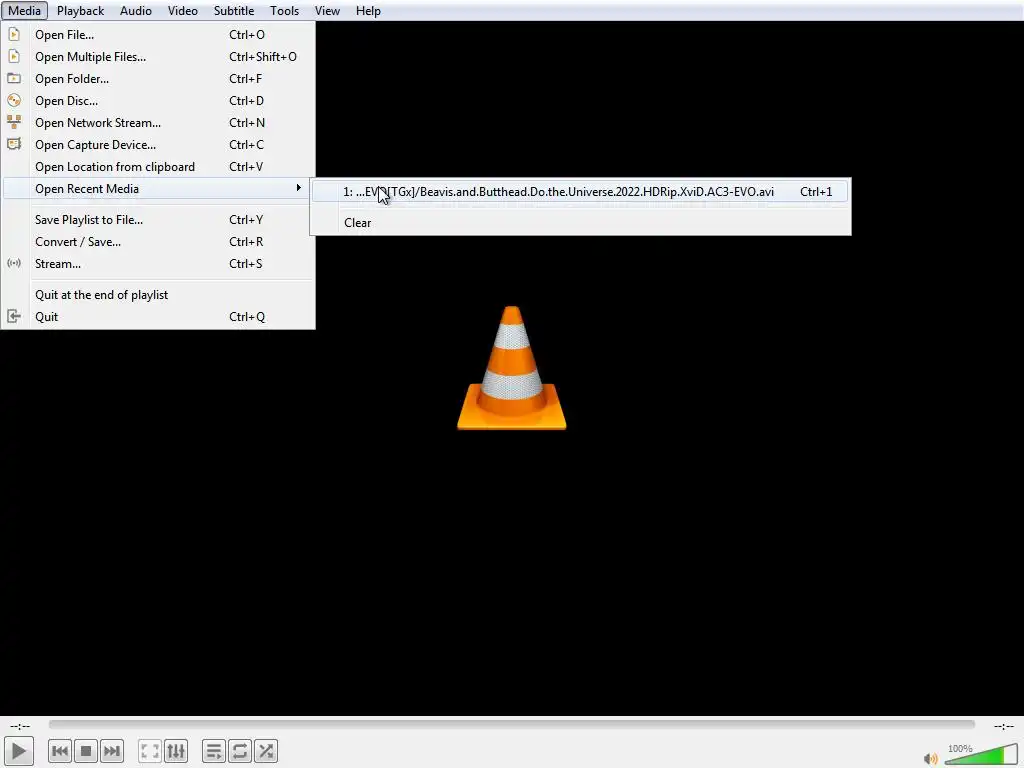Screen dimensions: 1024x768
Task: Open the Media menu
Action: [24, 10]
